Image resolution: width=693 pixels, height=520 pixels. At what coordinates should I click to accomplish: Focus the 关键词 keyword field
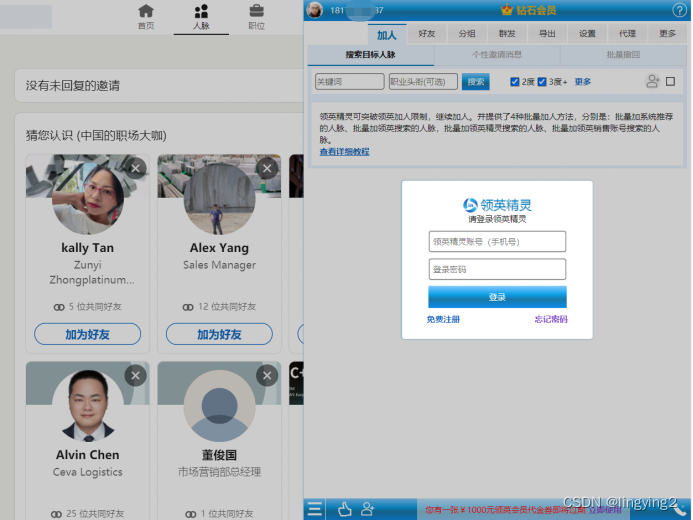[x=350, y=82]
